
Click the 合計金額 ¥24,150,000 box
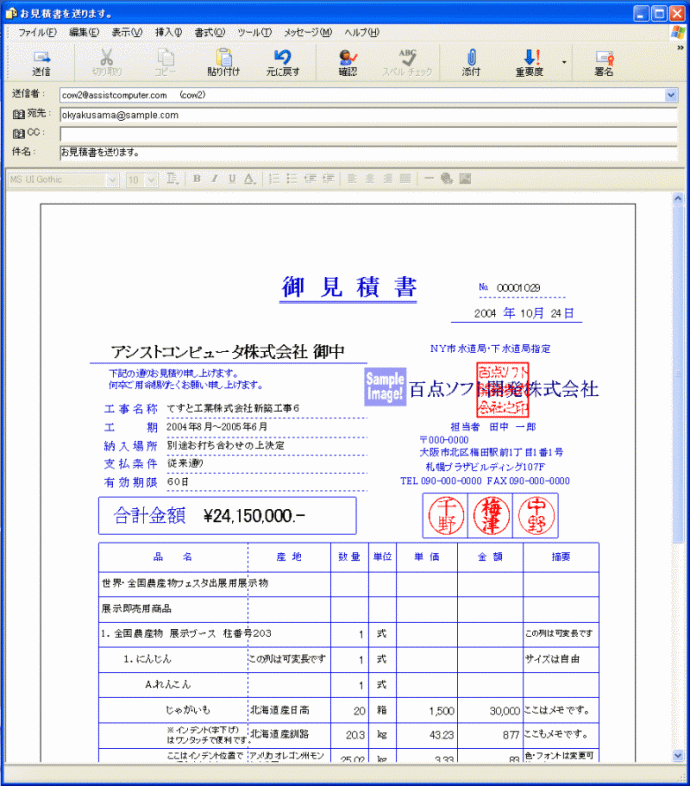click(x=227, y=516)
